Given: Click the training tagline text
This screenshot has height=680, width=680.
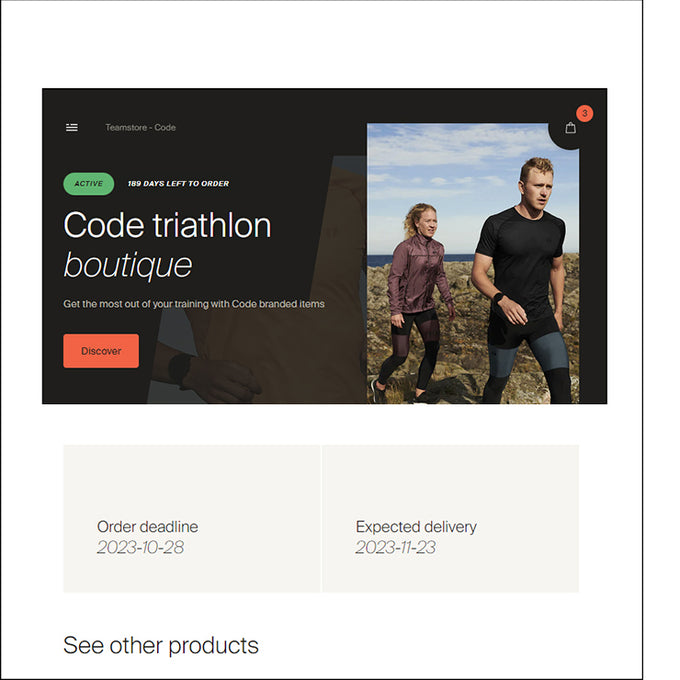Looking at the screenshot, I should coord(194,304).
